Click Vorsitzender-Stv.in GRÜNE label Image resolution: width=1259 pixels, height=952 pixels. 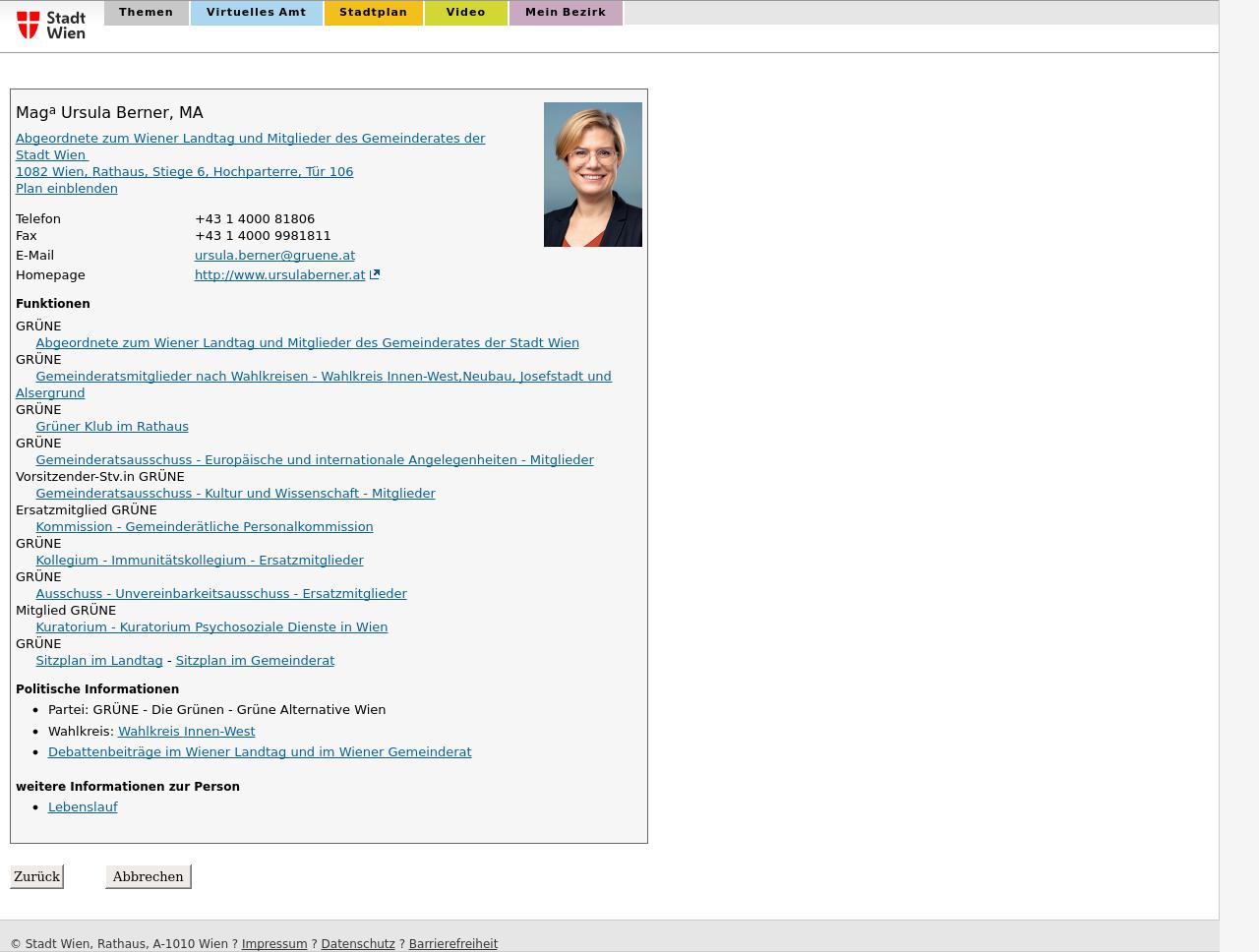100,477
